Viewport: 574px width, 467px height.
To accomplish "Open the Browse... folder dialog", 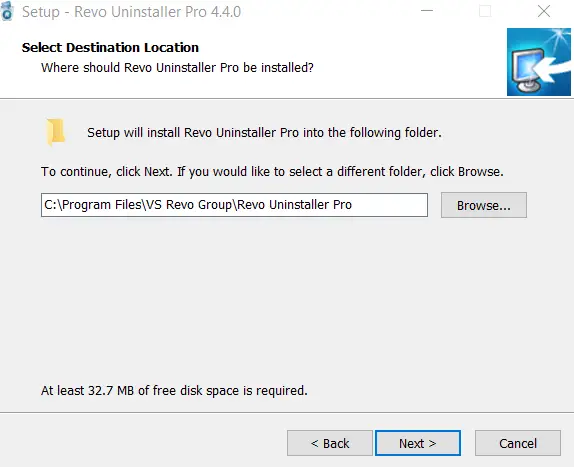I will pos(484,205).
